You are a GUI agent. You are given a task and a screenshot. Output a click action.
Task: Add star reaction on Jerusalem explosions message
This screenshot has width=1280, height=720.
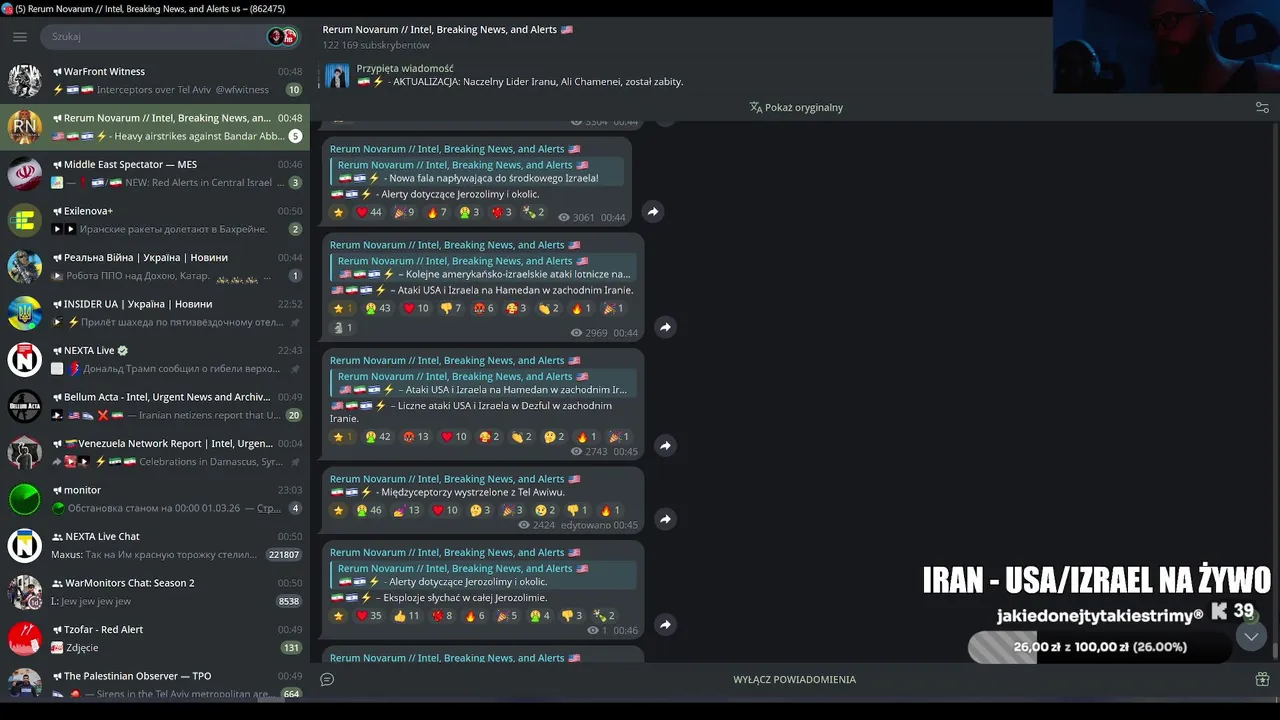[x=338, y=616]
